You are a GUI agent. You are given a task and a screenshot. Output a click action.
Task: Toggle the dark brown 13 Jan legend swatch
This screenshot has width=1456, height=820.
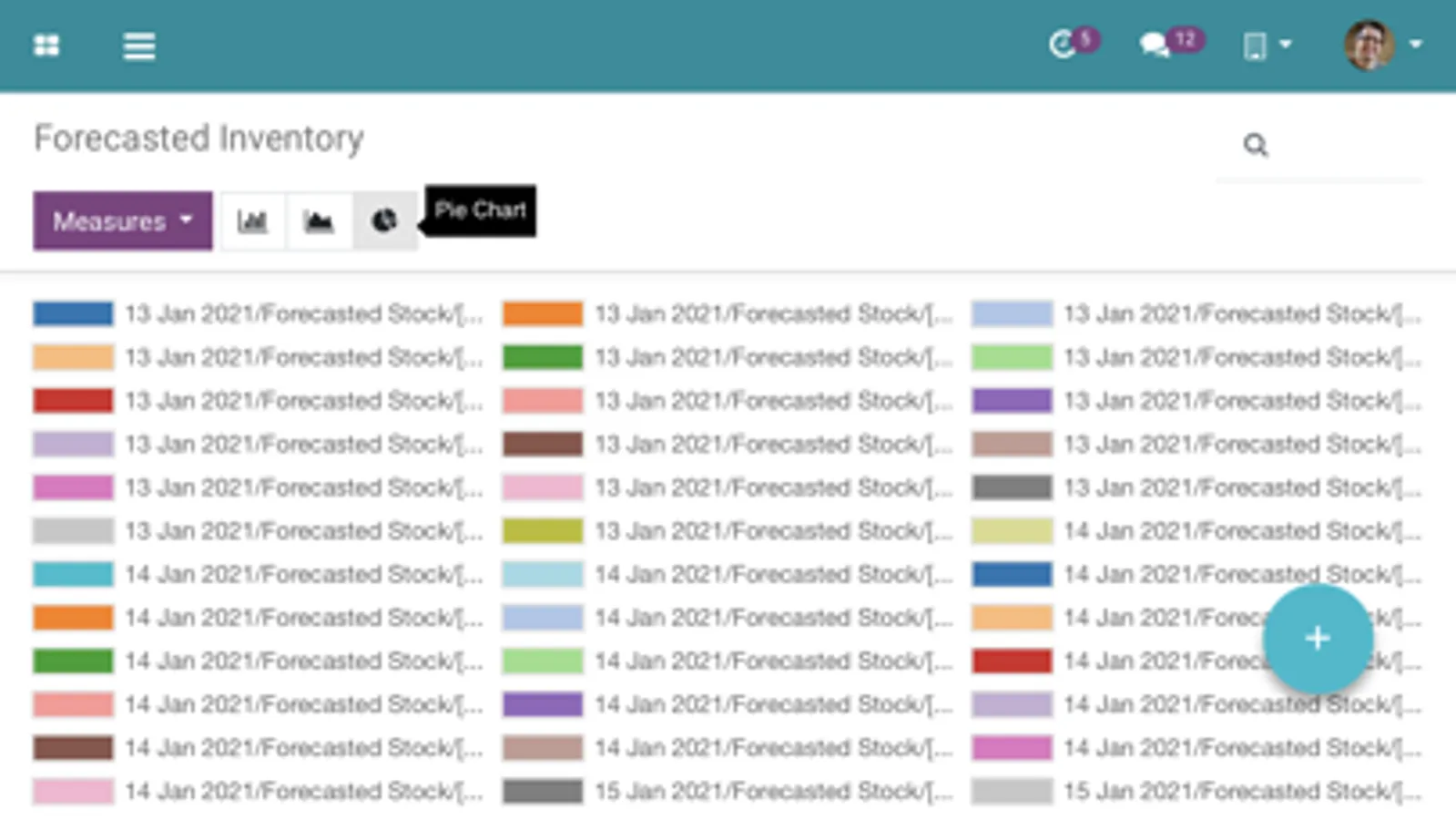click(x=543, y=444)
